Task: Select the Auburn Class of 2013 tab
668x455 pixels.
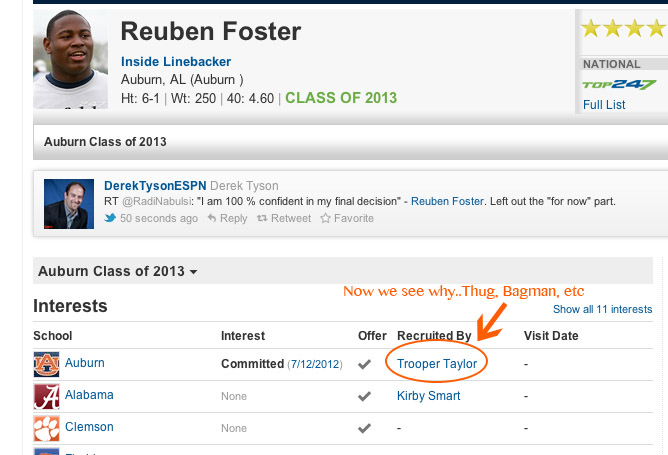Action: tap(105, 142)
